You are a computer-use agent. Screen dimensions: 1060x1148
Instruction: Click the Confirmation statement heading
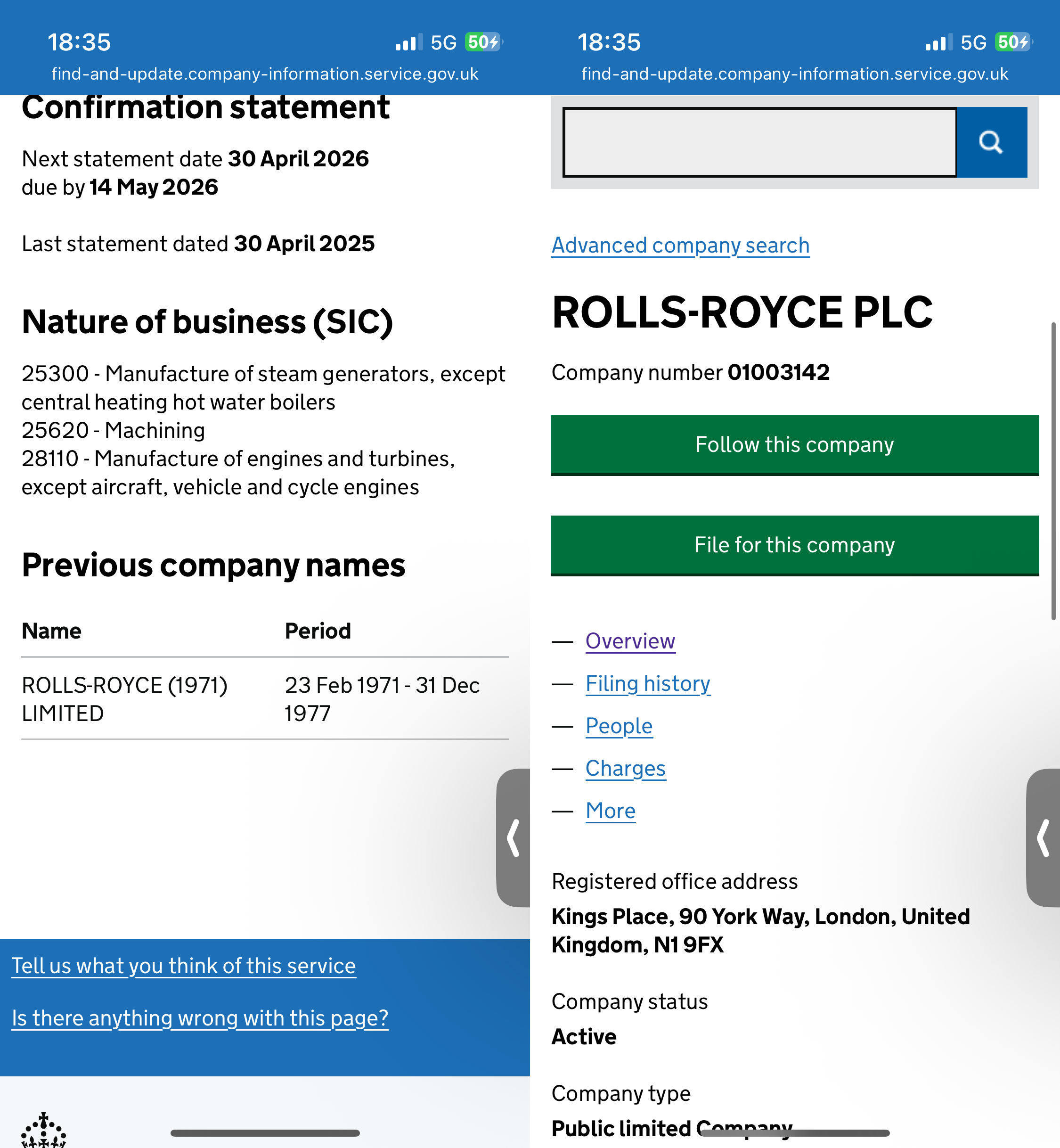pyautogui.click(x=206, y=107)
